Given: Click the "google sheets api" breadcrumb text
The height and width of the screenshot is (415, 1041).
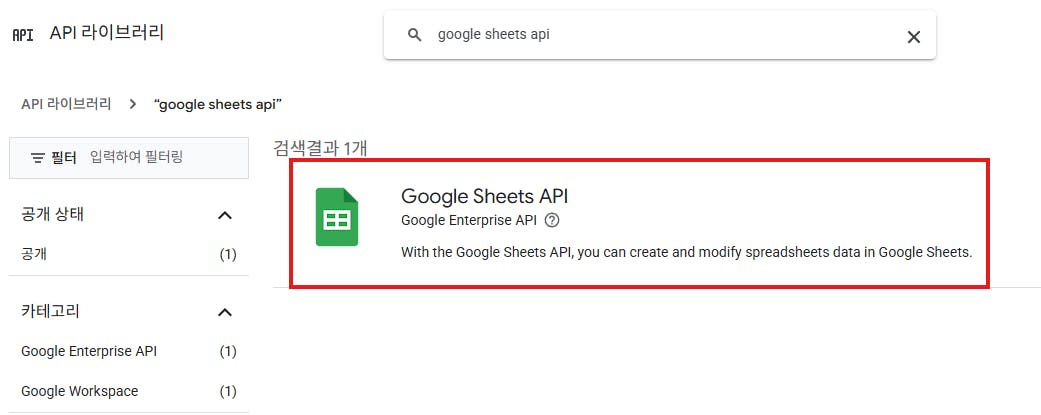Looking at the screenshot, I should (x=218, y=105).
